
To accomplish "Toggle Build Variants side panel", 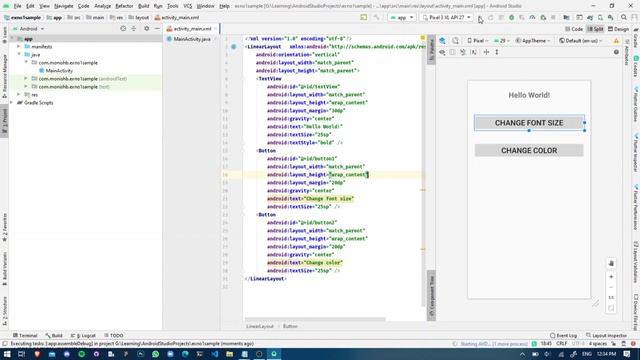I will (4, 268).
